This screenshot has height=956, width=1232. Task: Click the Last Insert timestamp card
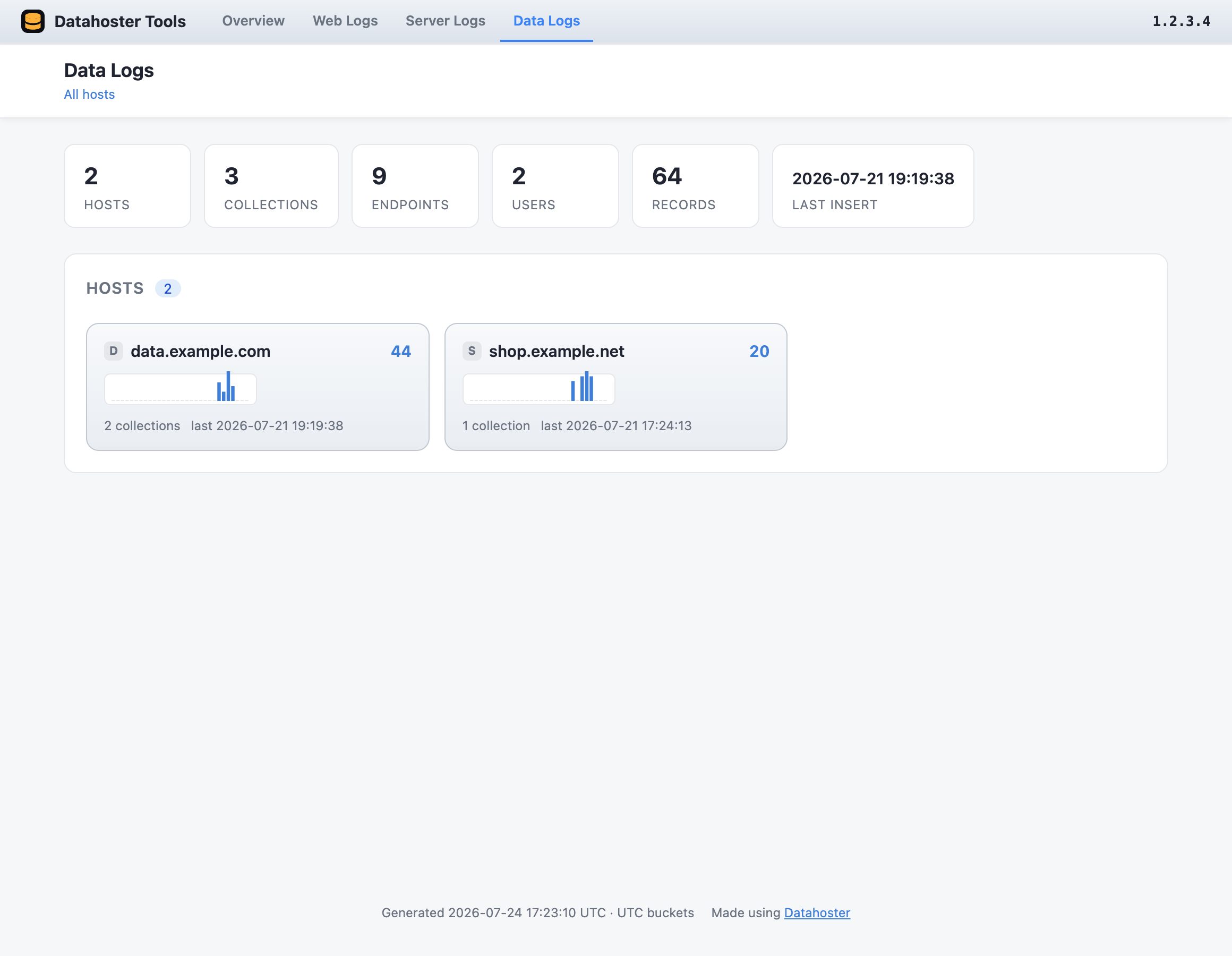872,186
